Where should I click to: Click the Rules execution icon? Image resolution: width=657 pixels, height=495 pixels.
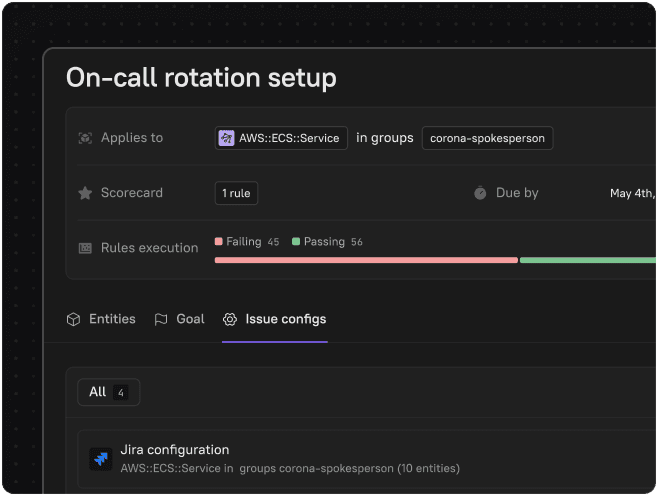coord(85,248)
